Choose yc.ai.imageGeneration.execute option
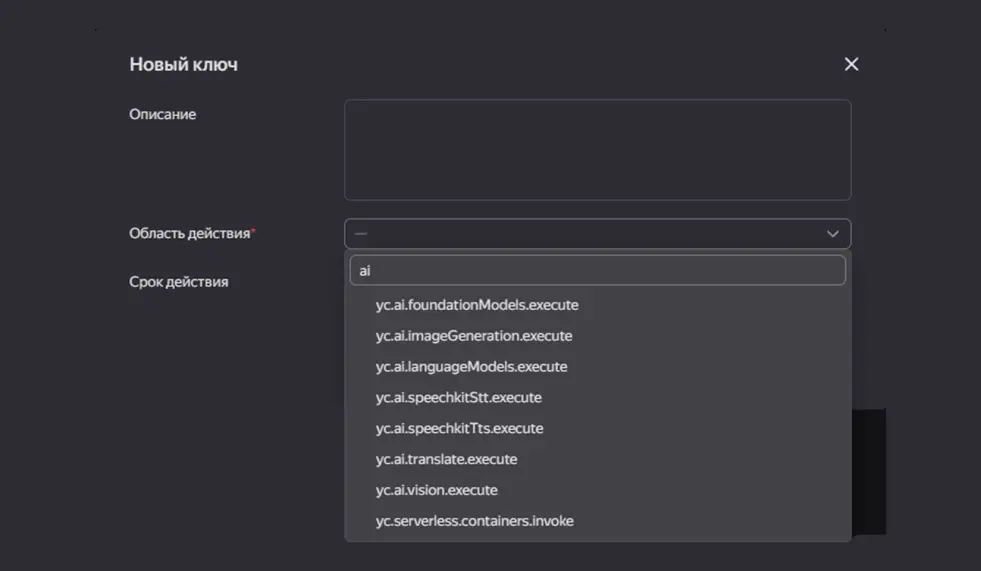This screenshot has height=571, width=981. (474, 336)
